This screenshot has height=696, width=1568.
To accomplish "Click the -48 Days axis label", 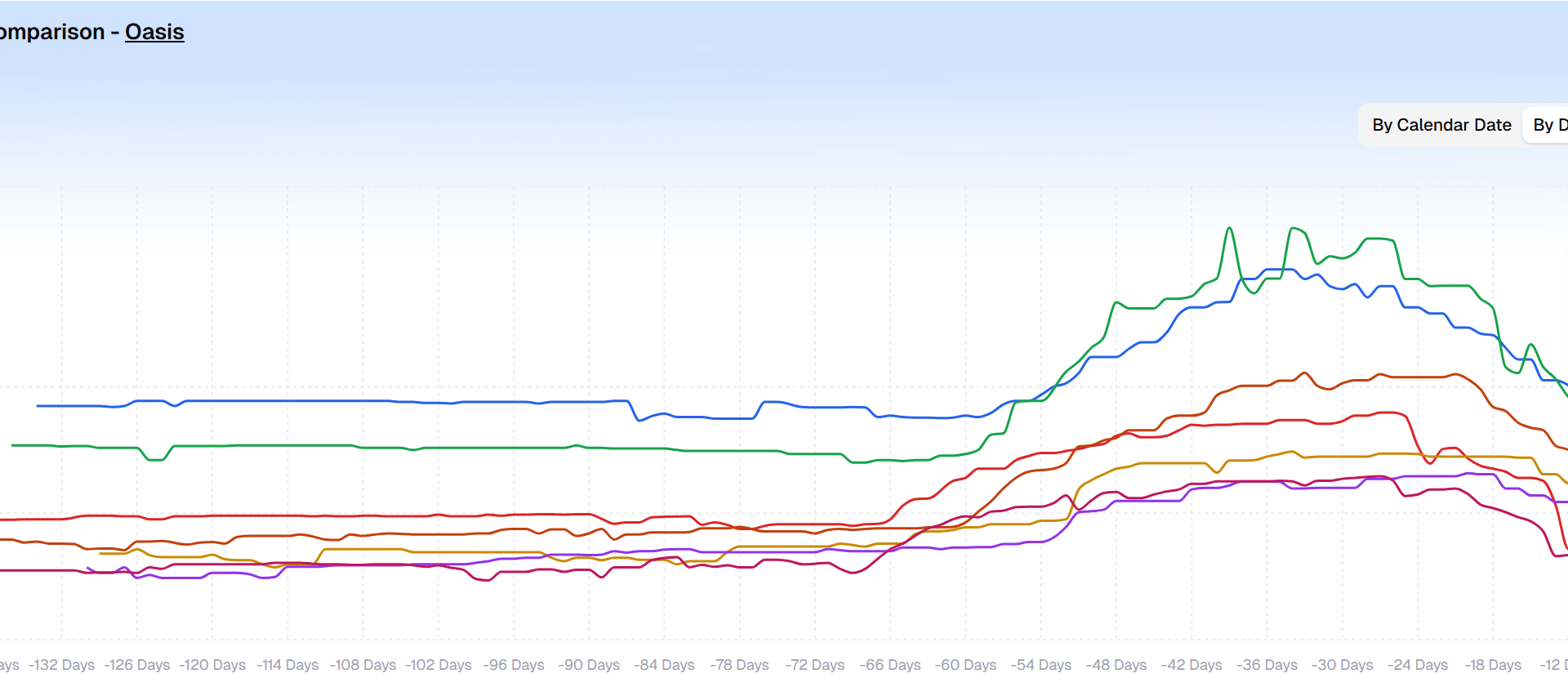I will [1116, 665].
